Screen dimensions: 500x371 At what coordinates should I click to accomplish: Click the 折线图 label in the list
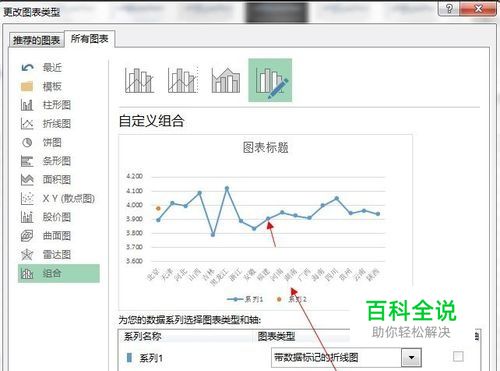[57, 124]
